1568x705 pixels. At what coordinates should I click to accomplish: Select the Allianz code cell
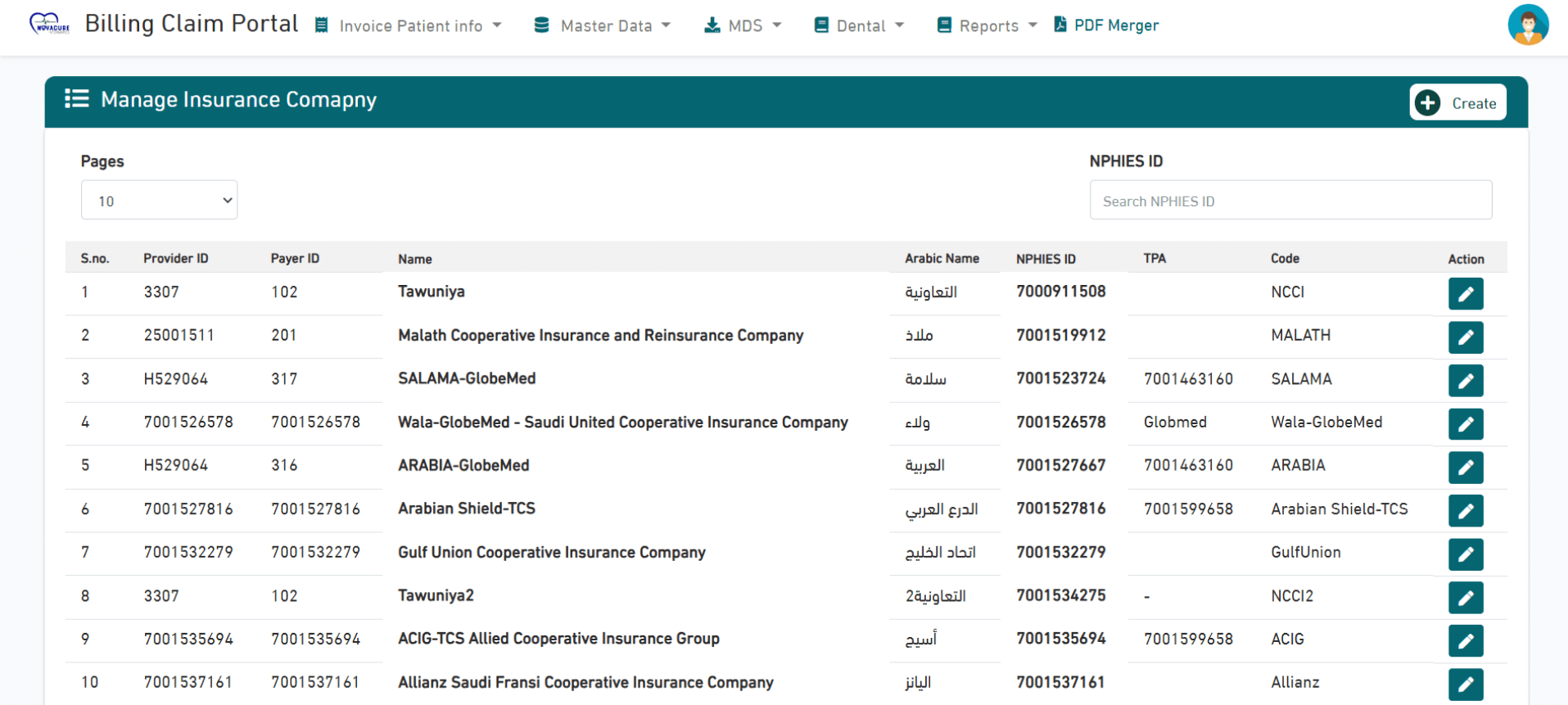coord(1295,683)
